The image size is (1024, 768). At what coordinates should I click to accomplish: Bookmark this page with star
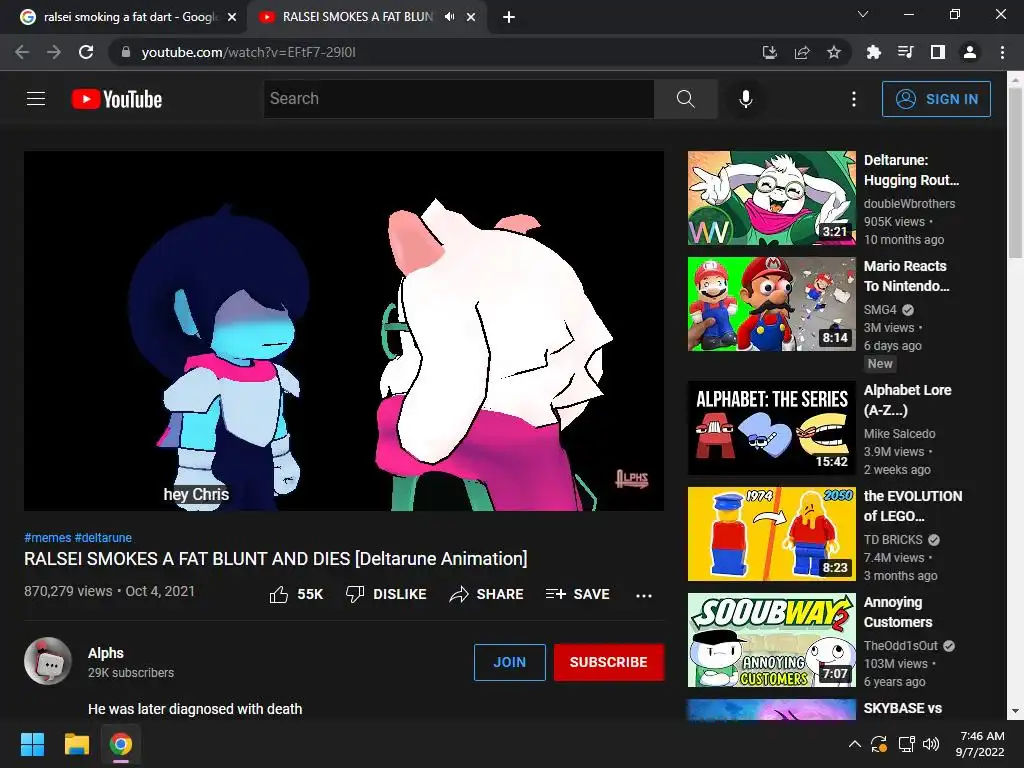[x=834, y=52]
